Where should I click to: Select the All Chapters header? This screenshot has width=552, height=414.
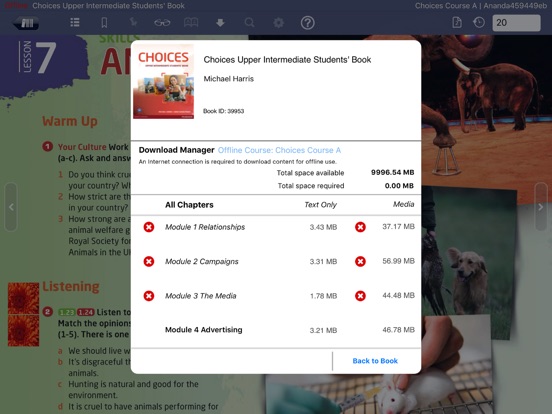tap(189, 205)
